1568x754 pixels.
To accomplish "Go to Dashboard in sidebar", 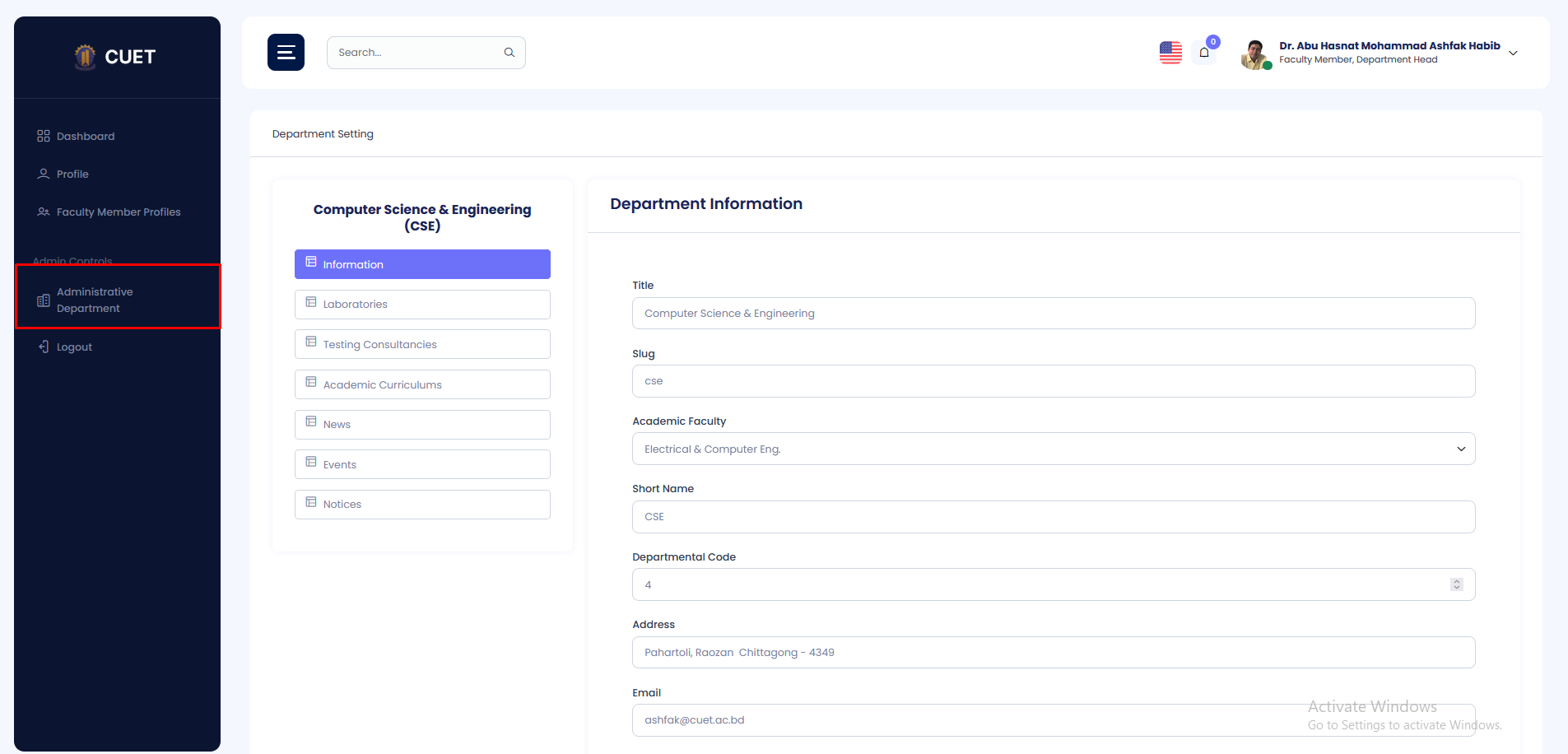I will 86,137.
